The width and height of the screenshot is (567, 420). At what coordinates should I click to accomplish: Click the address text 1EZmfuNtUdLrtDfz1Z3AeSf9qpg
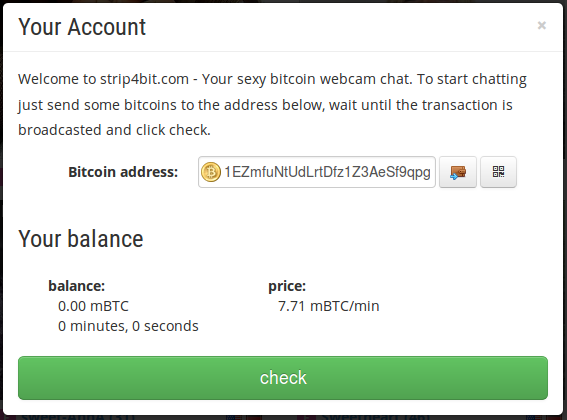pos(327,172)
